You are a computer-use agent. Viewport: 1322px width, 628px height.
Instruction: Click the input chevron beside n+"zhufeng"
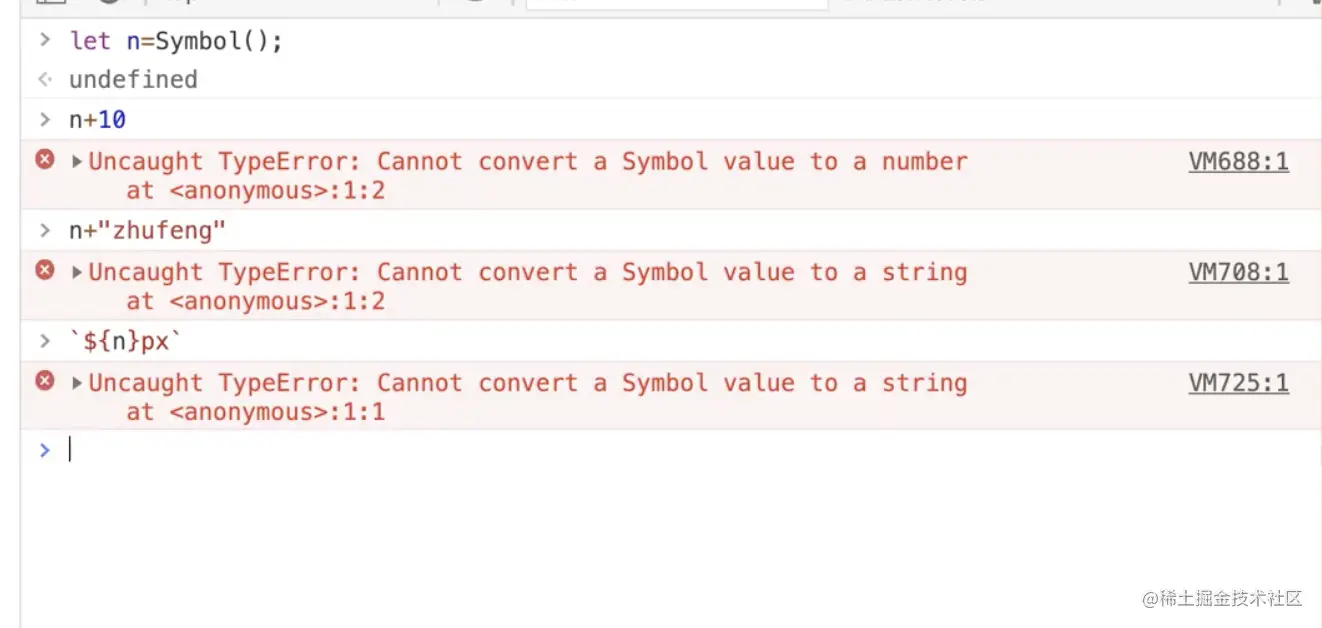[44, 231]
